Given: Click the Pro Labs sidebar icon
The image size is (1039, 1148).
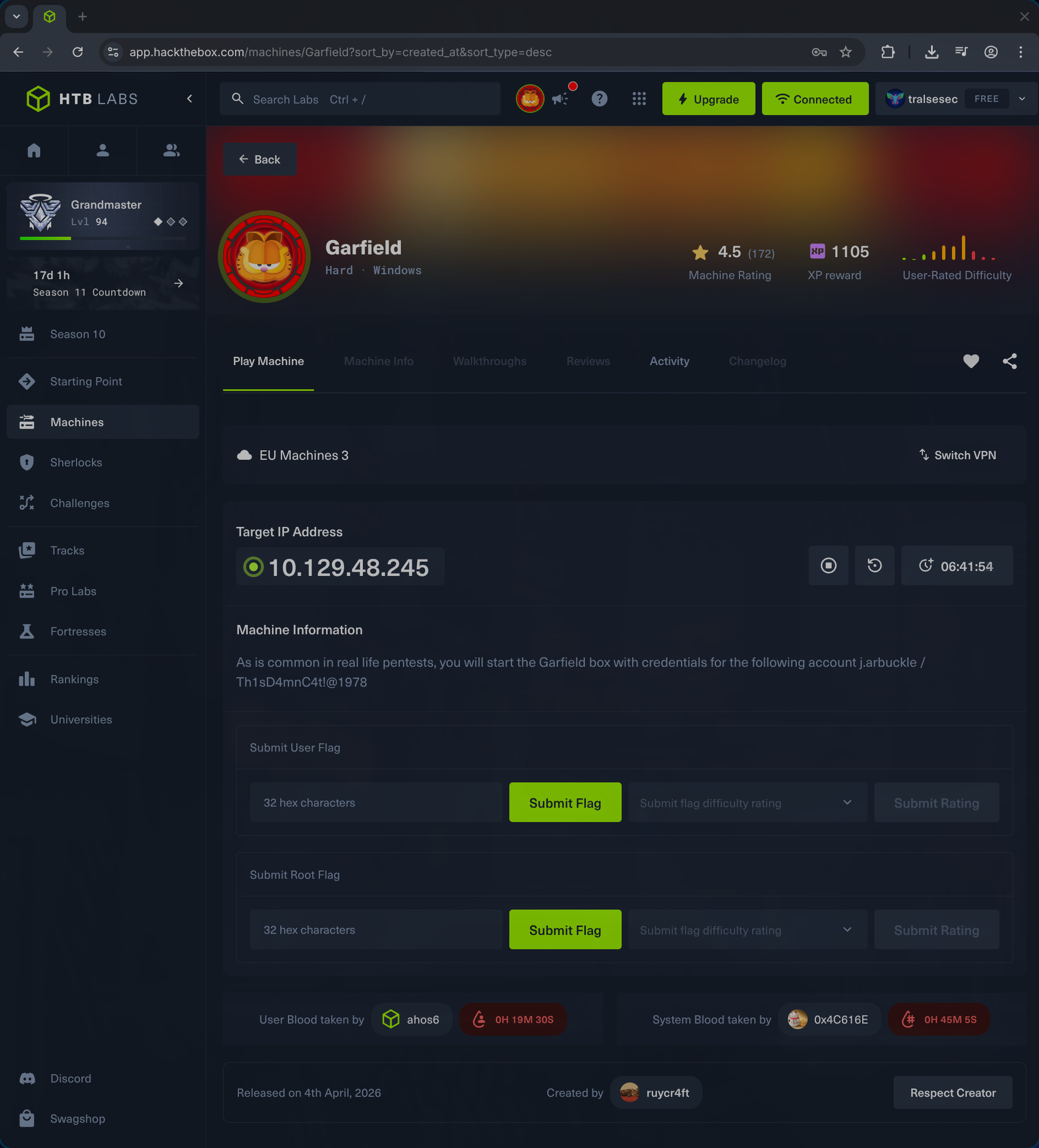Looking at the screenshot, I should (x=27, y=591).
